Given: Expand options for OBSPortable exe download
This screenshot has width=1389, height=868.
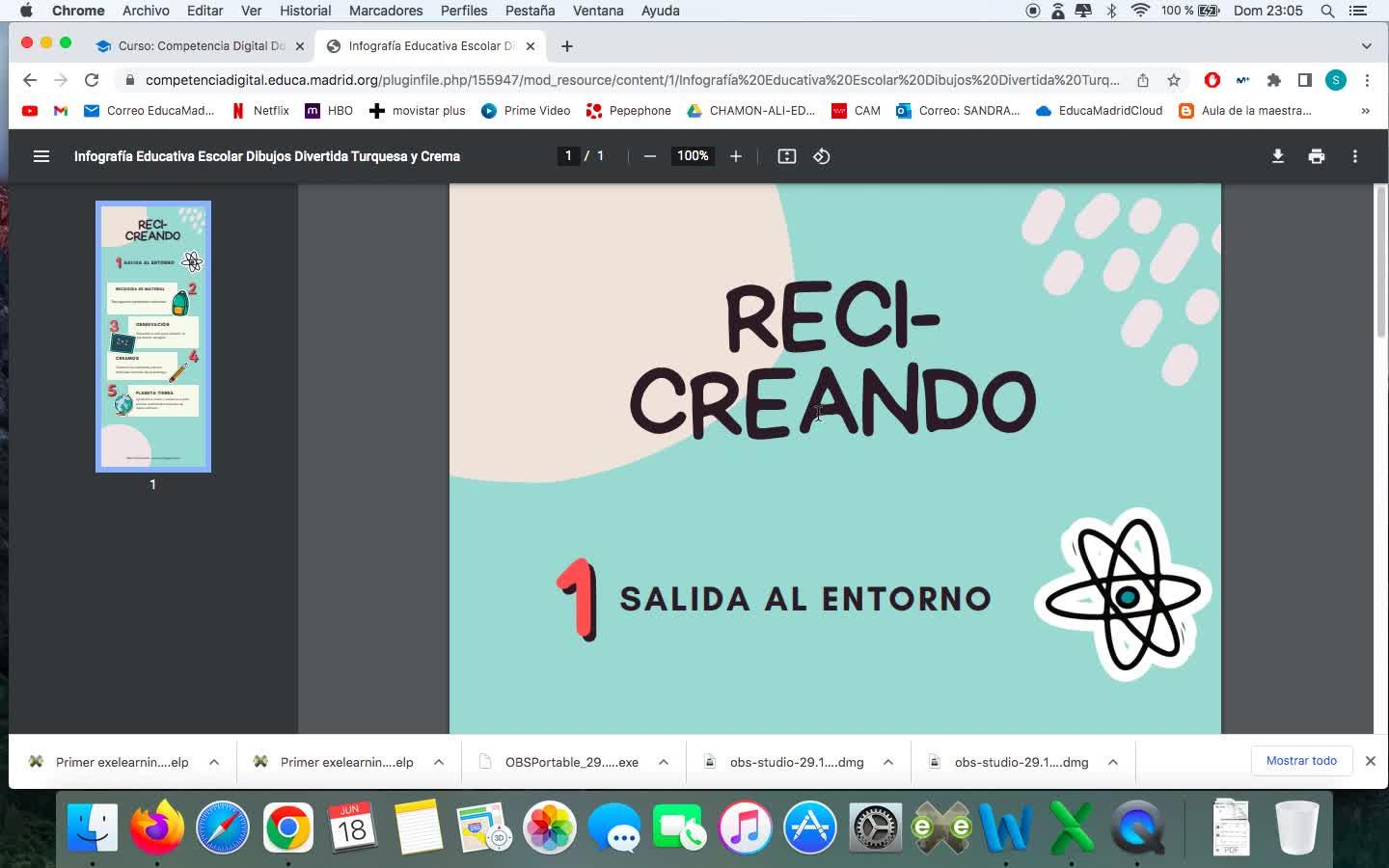Looking at the screenshot, I should coord(664,762).
